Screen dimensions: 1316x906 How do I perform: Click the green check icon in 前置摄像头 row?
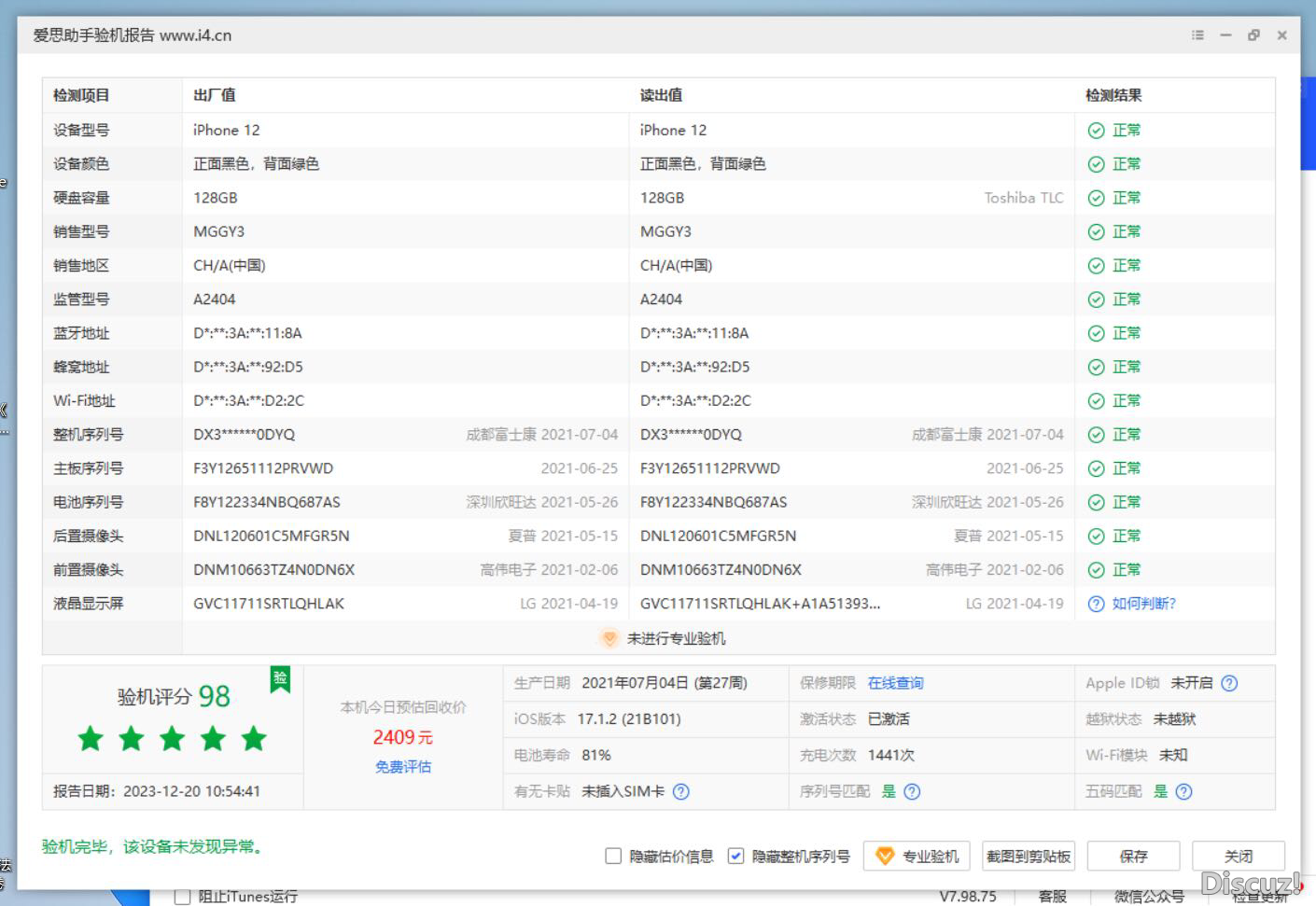pyautogui.click(x=1097, y=570)
